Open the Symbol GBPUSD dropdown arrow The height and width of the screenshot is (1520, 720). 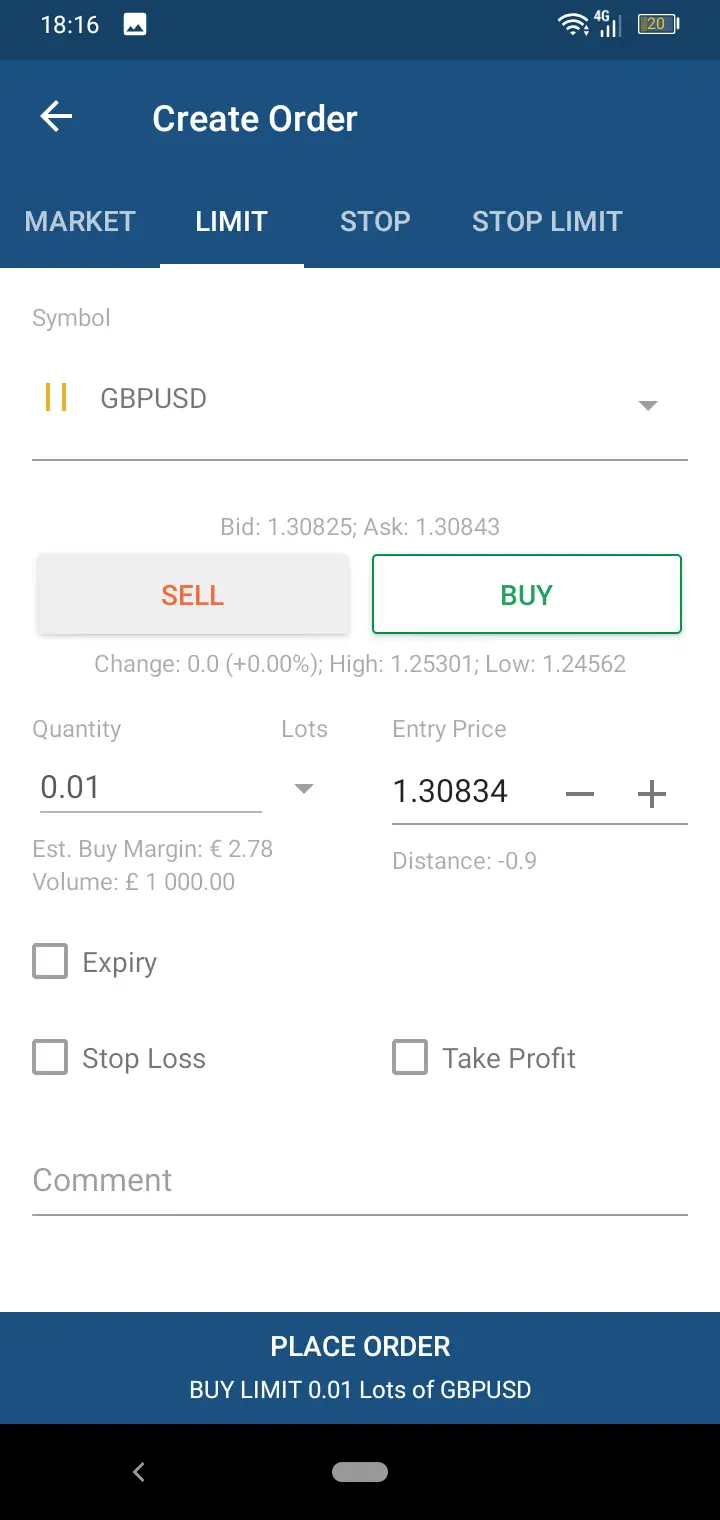click(x=648, y=405)
